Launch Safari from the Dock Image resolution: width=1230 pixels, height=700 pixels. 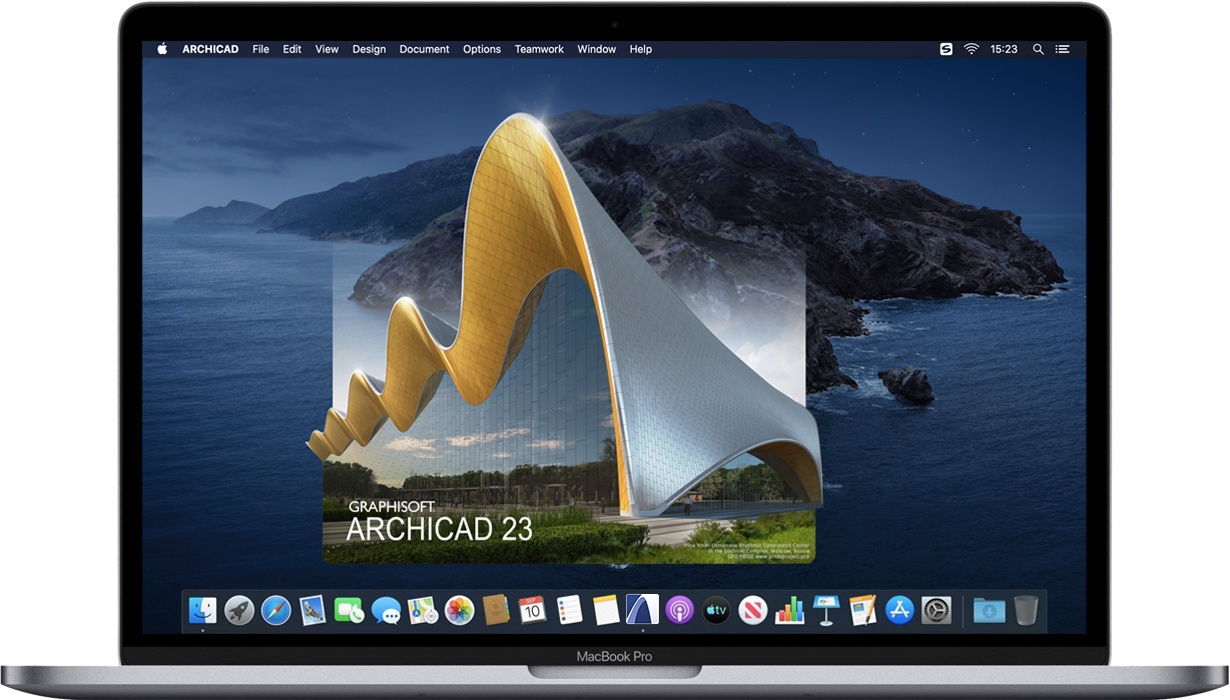(276, 610)
